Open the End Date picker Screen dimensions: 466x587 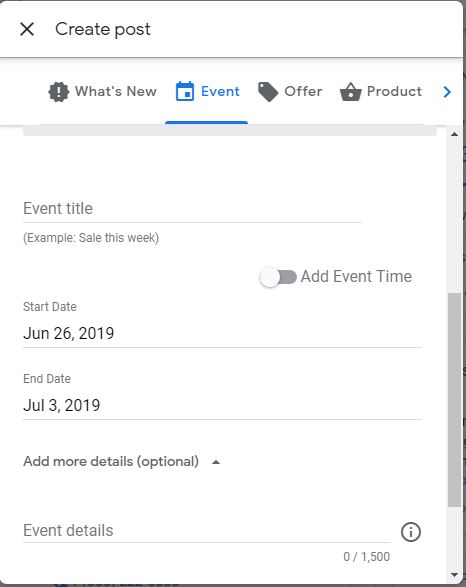(x=223, y=405)
